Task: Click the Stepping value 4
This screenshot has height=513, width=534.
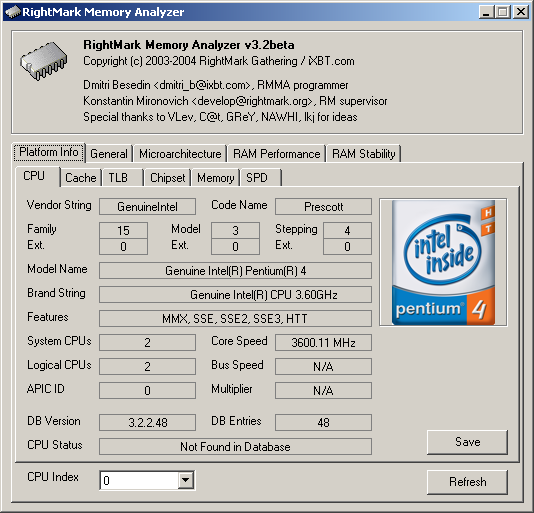Action: coord(347,231)
